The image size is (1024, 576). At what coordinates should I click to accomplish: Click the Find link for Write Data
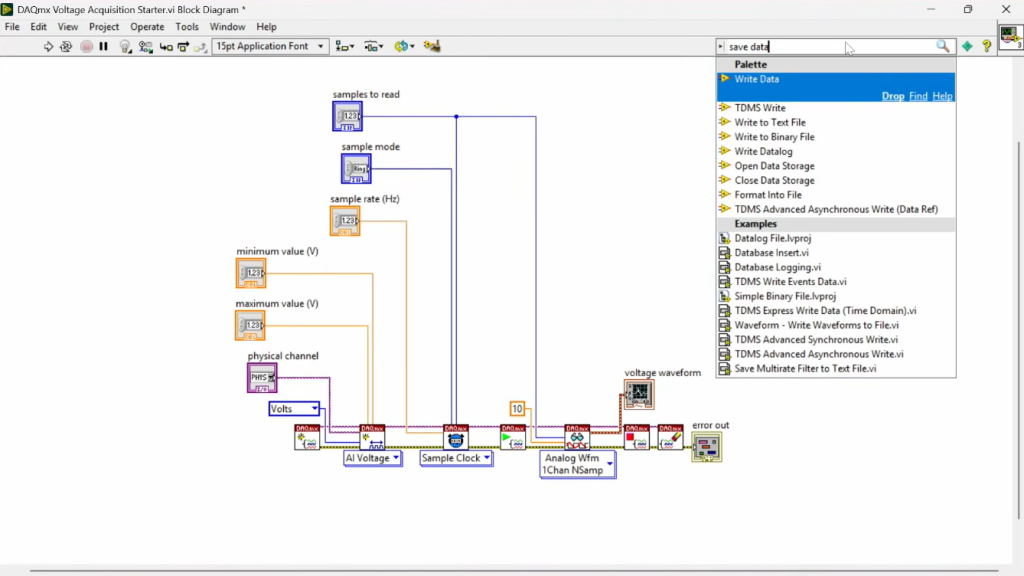[x=918, y=96]
